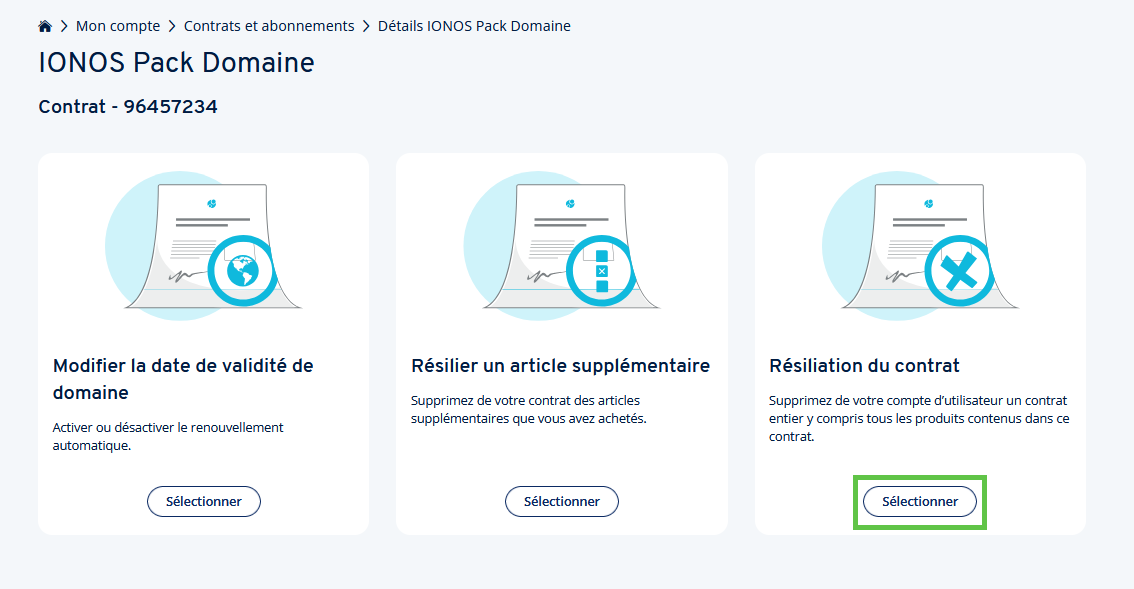Go to Contrats et abonnements breadcrumb

click(269, 26)
